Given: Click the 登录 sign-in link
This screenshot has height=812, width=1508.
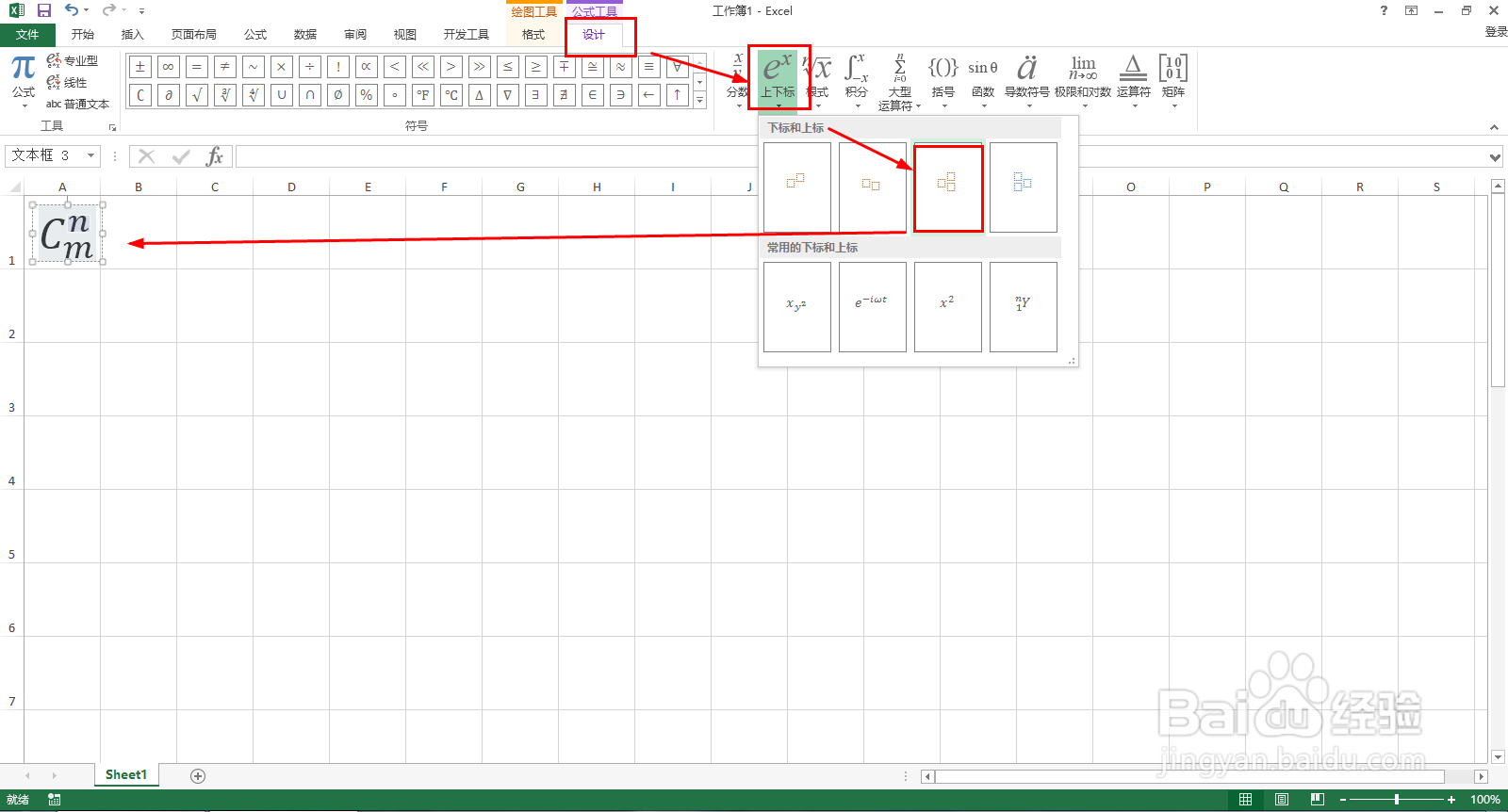Looking at the screenshot, I should [1496, 32].
